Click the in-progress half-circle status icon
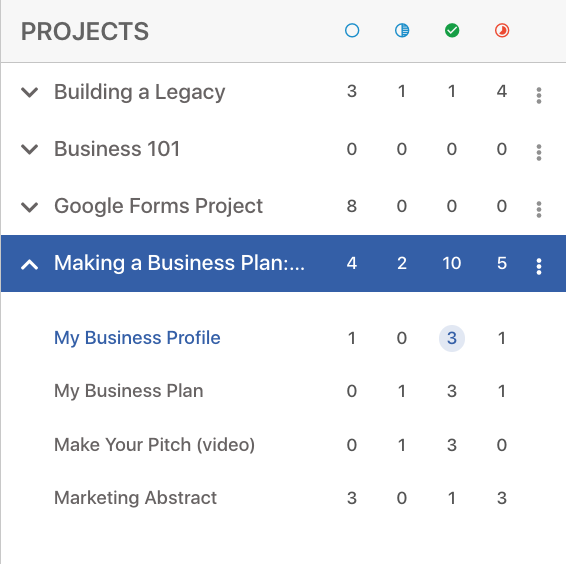The height and width of the screenshot is (564, 566). point(402,31)
